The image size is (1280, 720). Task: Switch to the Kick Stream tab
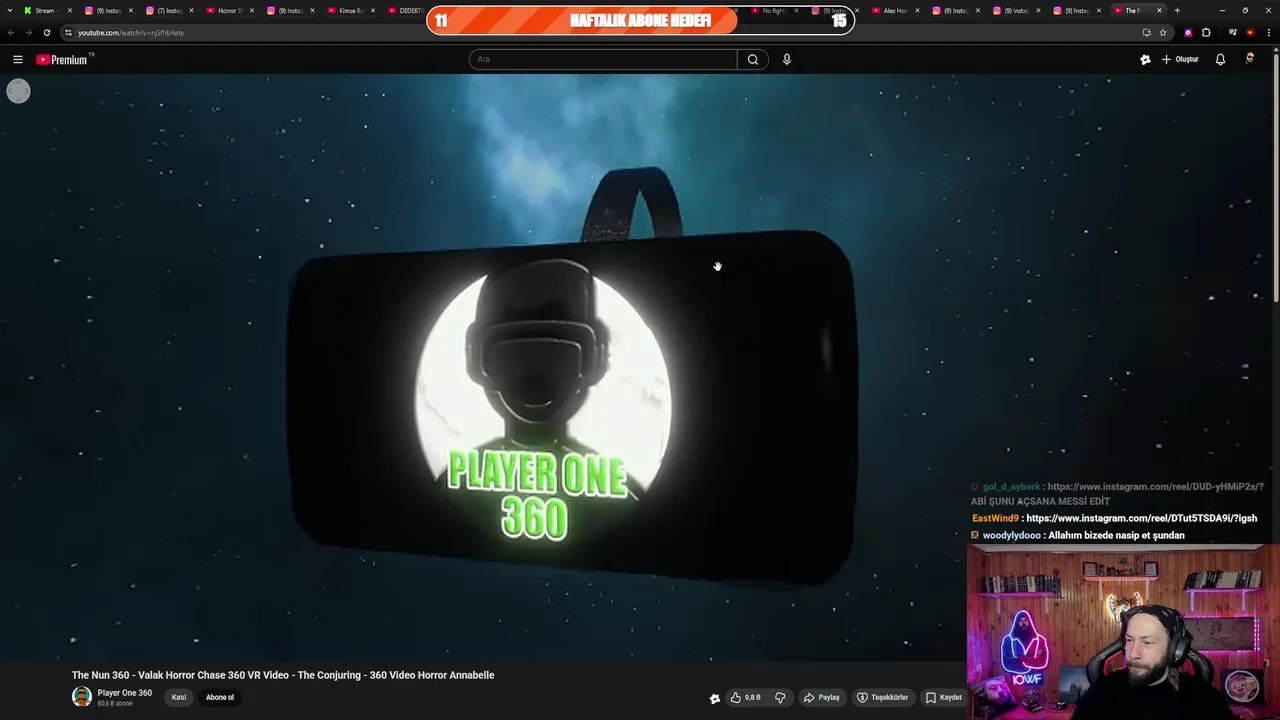pos(48,10)
